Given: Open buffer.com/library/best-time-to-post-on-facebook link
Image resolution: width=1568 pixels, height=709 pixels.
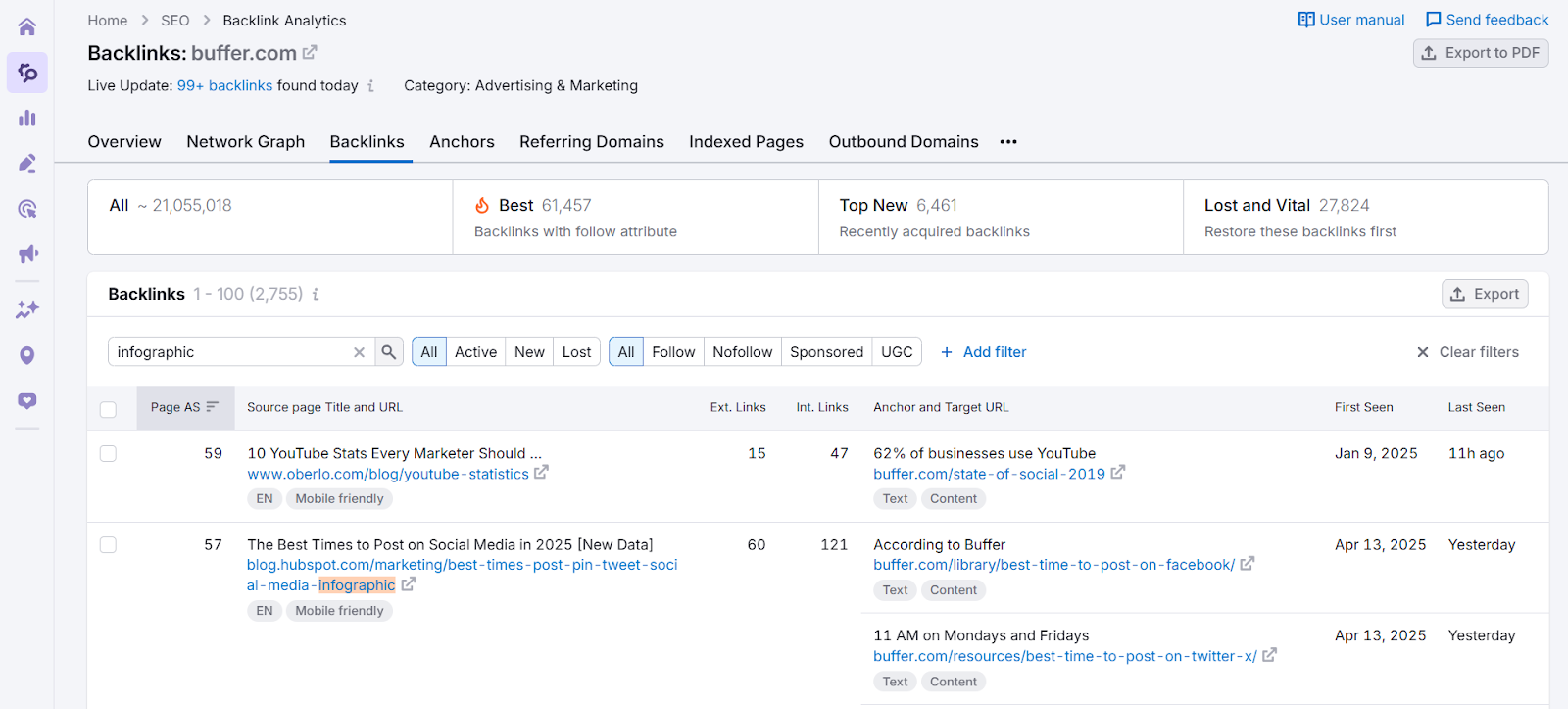Looking at the screenshot, I should point(1054,565).
